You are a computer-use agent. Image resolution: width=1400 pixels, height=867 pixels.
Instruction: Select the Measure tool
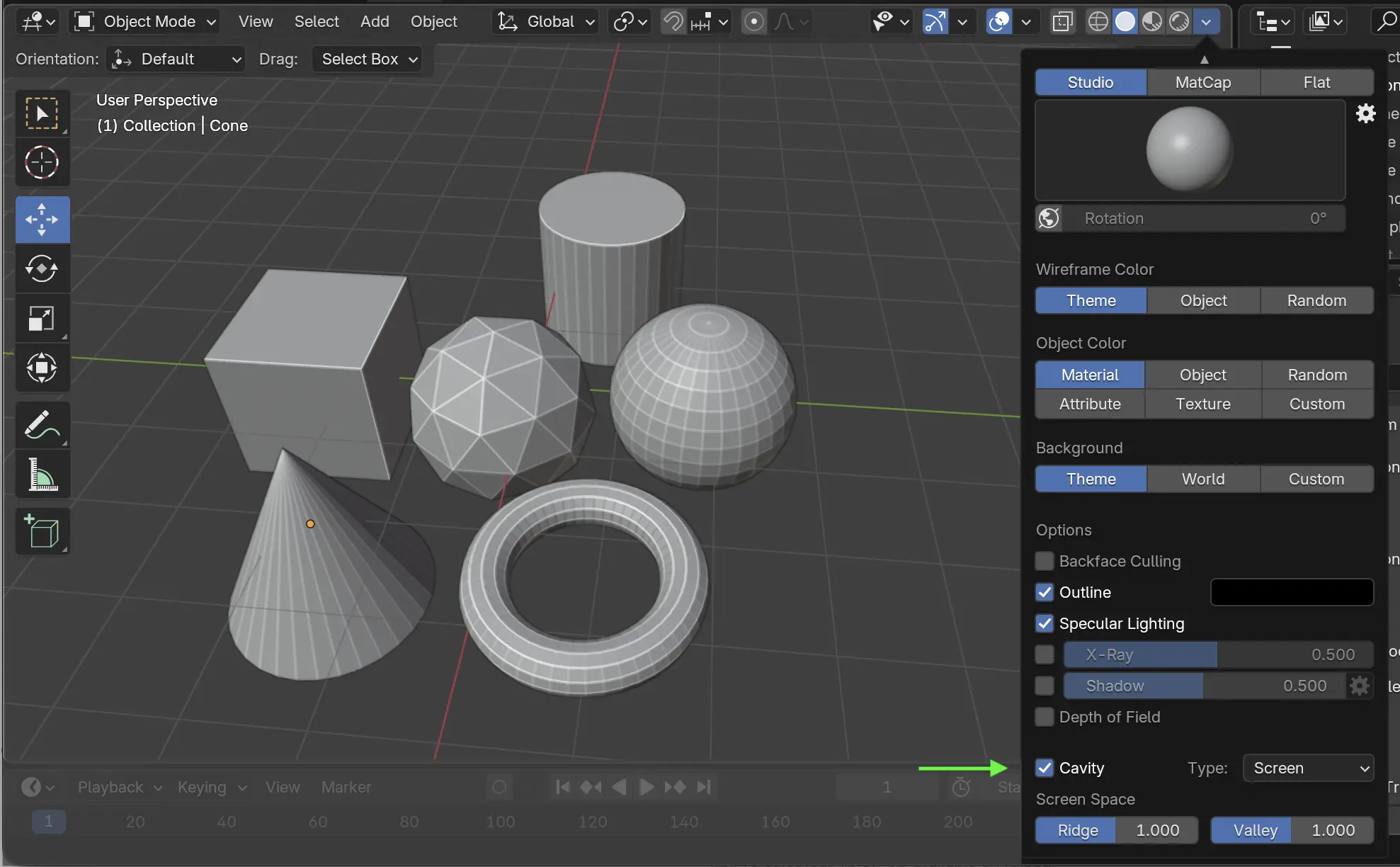pos(42,475)
